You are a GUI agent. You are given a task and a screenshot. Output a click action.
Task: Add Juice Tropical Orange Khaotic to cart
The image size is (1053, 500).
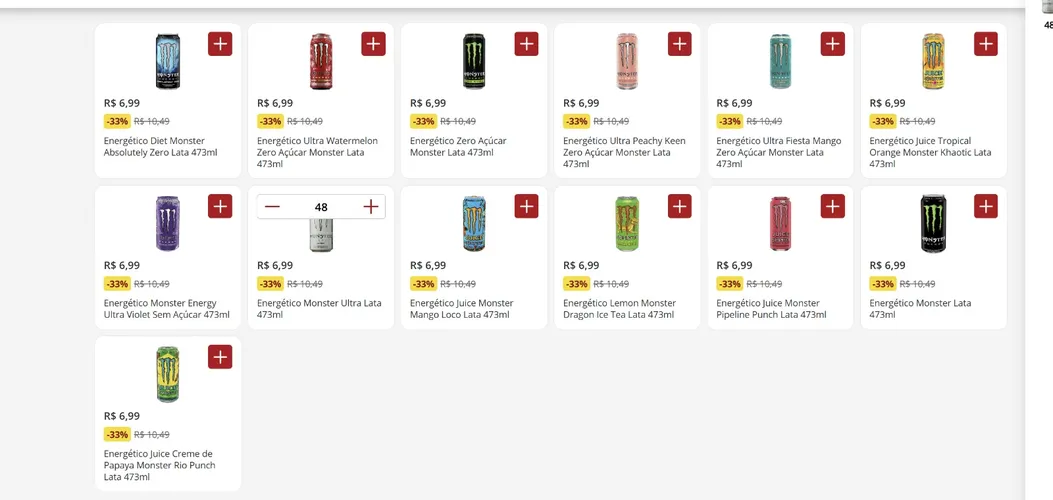pyautogui.click(x=986, y=44)
